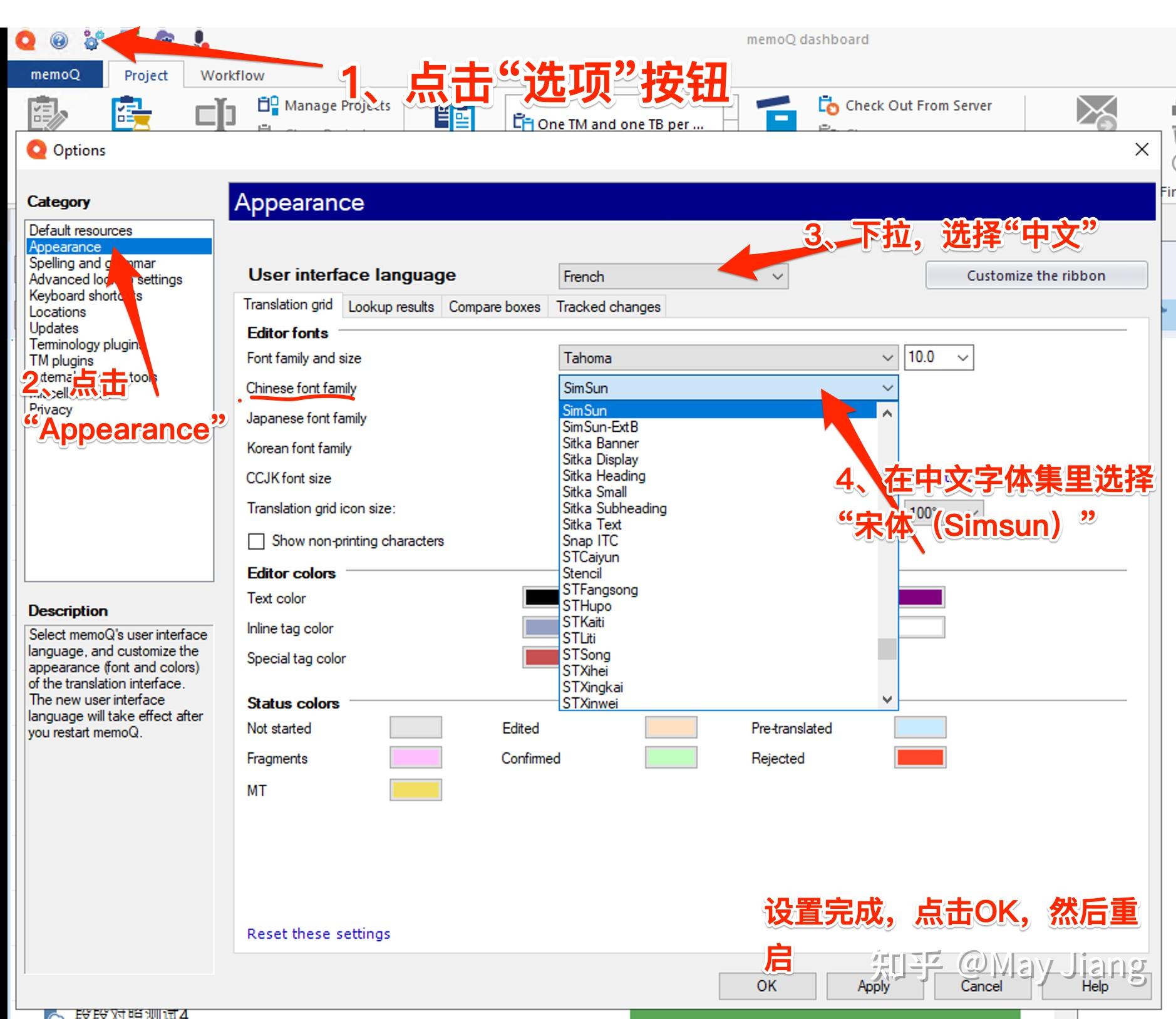1176x1019 pixels.
Task: Click the Reset these settings link
Action: (319, 933)
